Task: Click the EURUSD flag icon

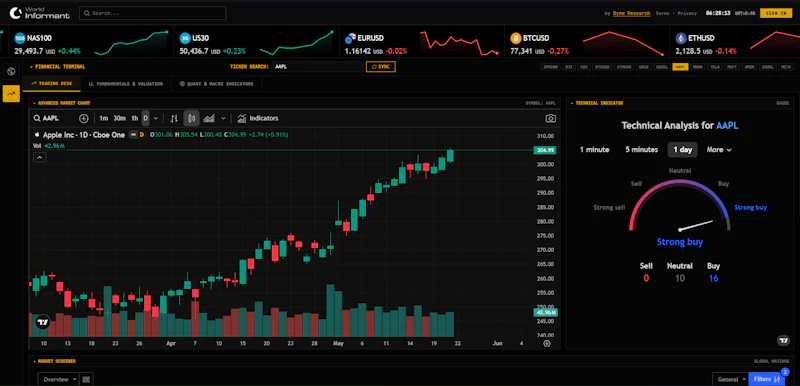Action: pos(350,38)
